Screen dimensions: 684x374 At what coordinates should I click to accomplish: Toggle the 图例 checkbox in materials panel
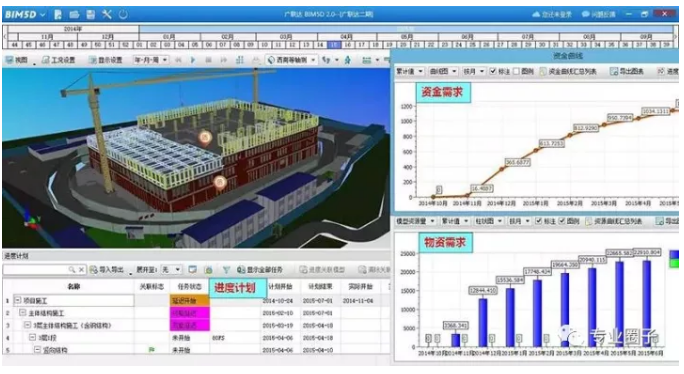click(x=562, y=221)
